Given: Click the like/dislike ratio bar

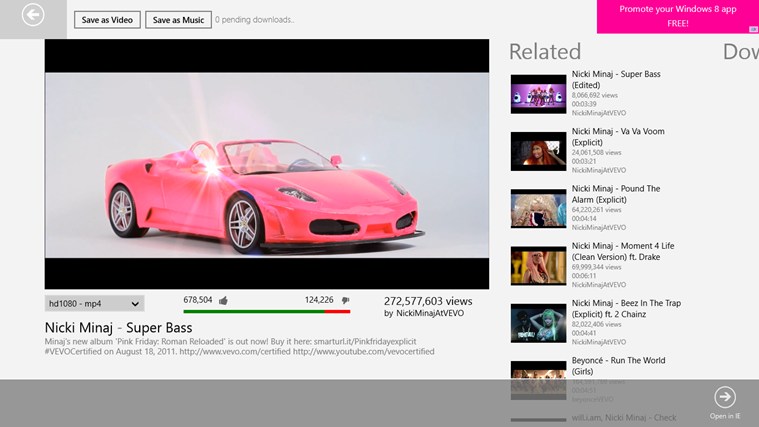Looking at the screenshot, I should click(x=266, y=311).
